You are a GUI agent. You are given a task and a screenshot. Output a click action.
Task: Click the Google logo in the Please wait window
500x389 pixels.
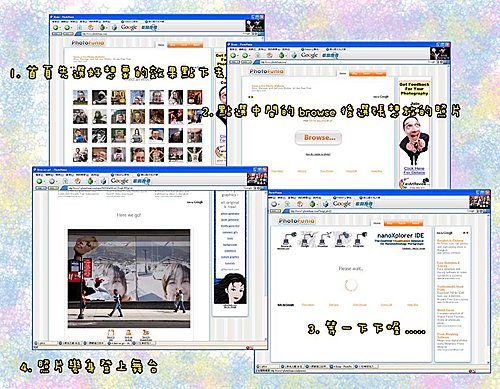pos(342,203)
